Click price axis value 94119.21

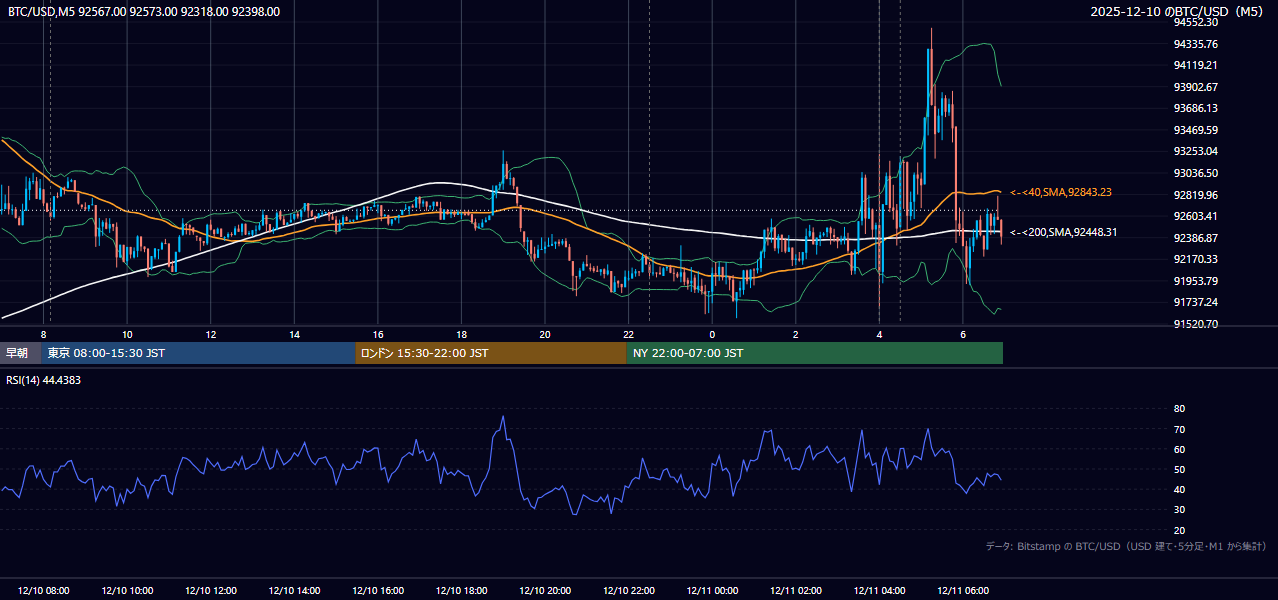[1196, 65]
